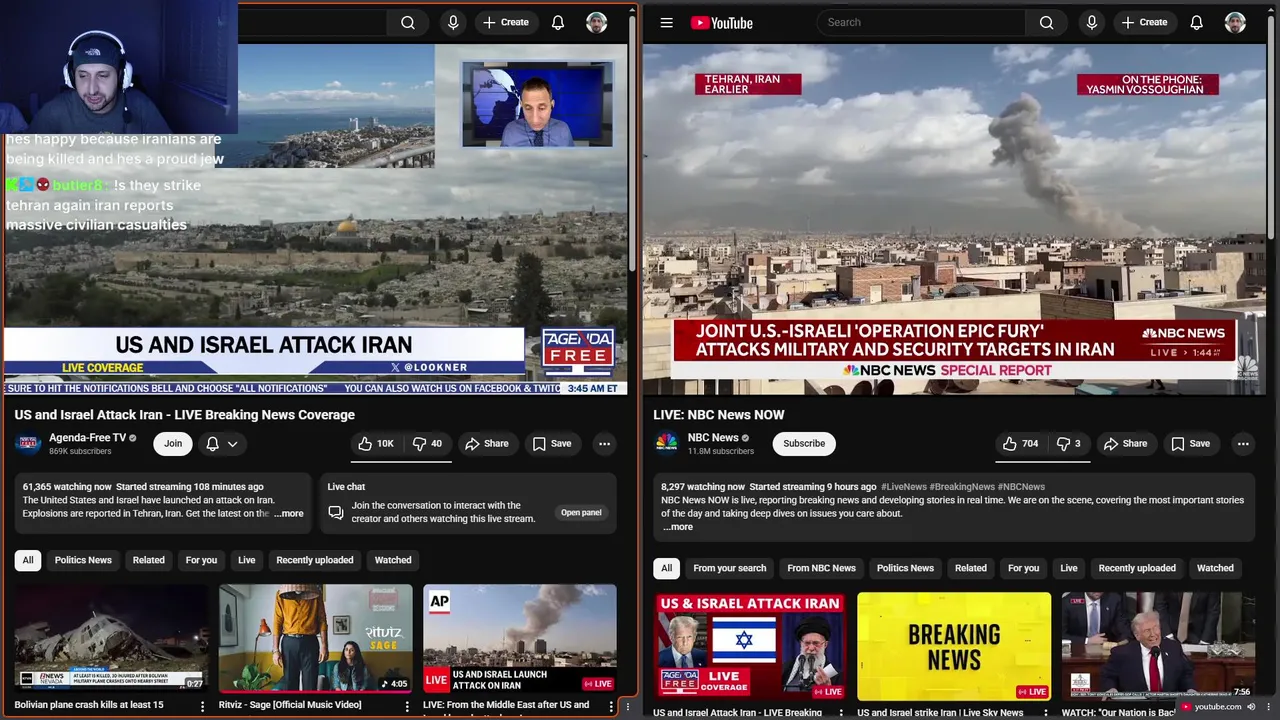Image resolution: width=1280 pixels, height=720 pixels.
Task: Select From your search chip in right window
Action: [x=730, y=568]
